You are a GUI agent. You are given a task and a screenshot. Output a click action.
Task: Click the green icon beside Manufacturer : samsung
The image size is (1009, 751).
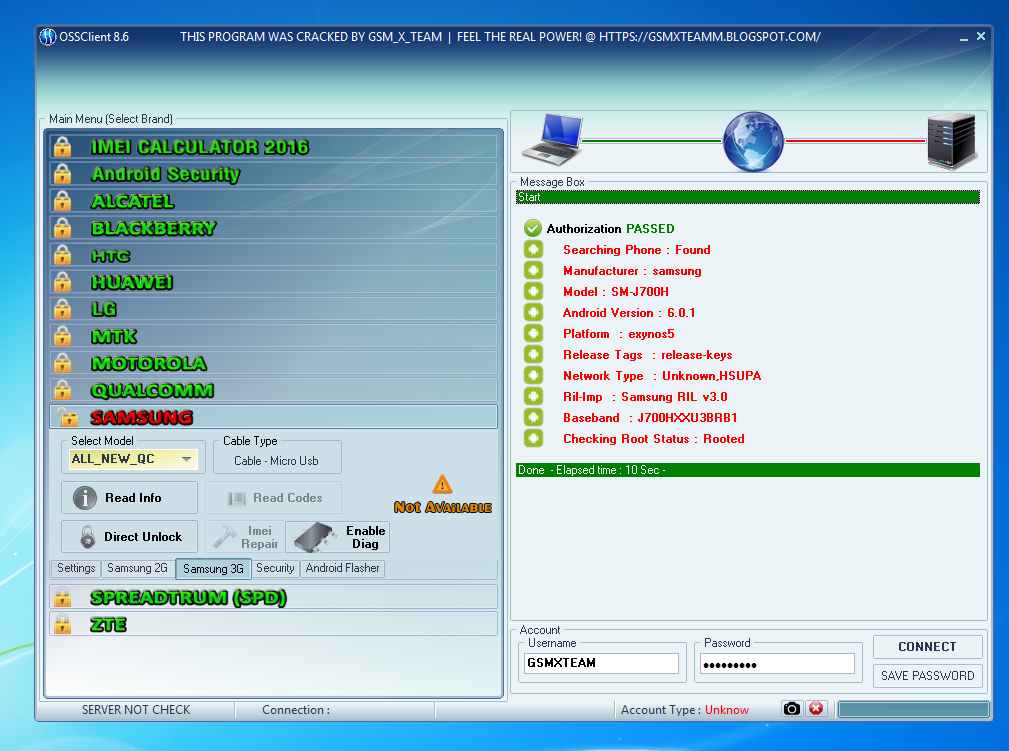[533, 271]
